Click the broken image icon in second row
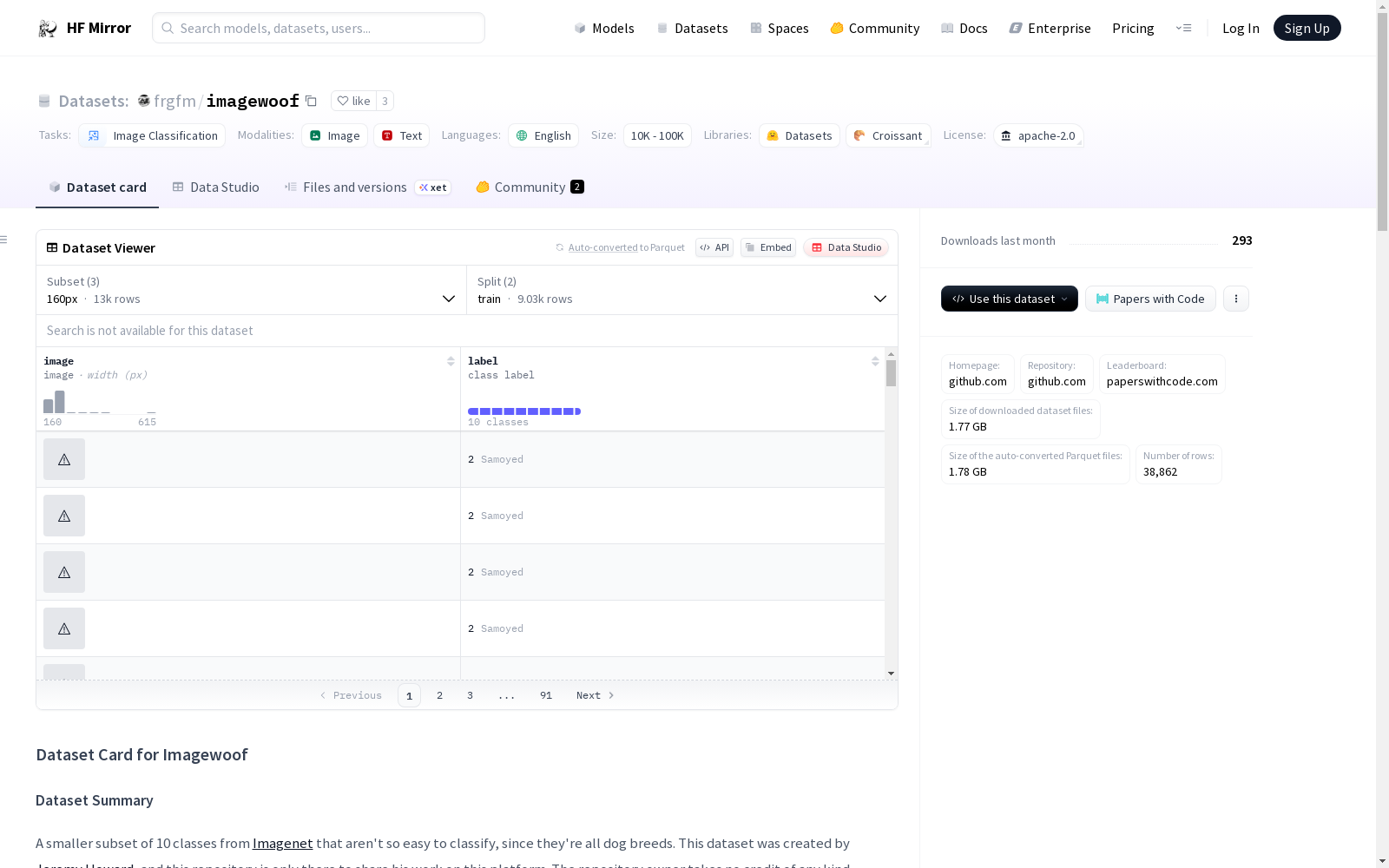This screenshot has width=1389, height=868. tap(64, 516)
